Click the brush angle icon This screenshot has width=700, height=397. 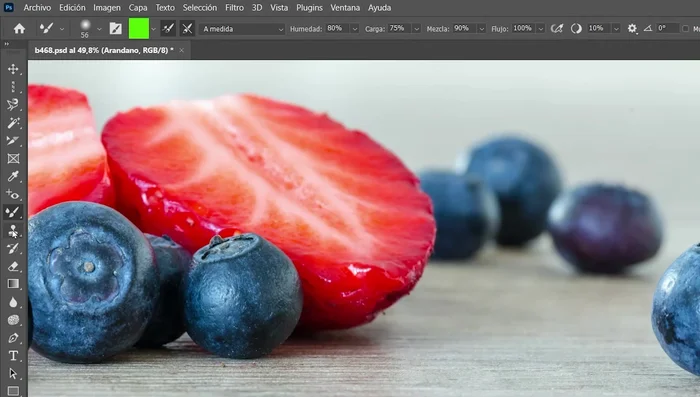point(648,29)
